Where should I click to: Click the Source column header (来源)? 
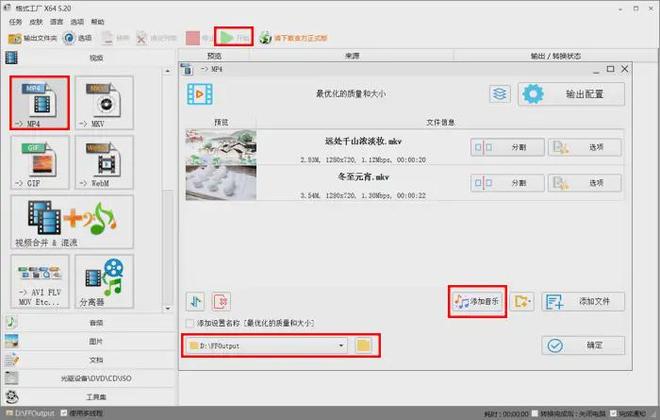352,56
